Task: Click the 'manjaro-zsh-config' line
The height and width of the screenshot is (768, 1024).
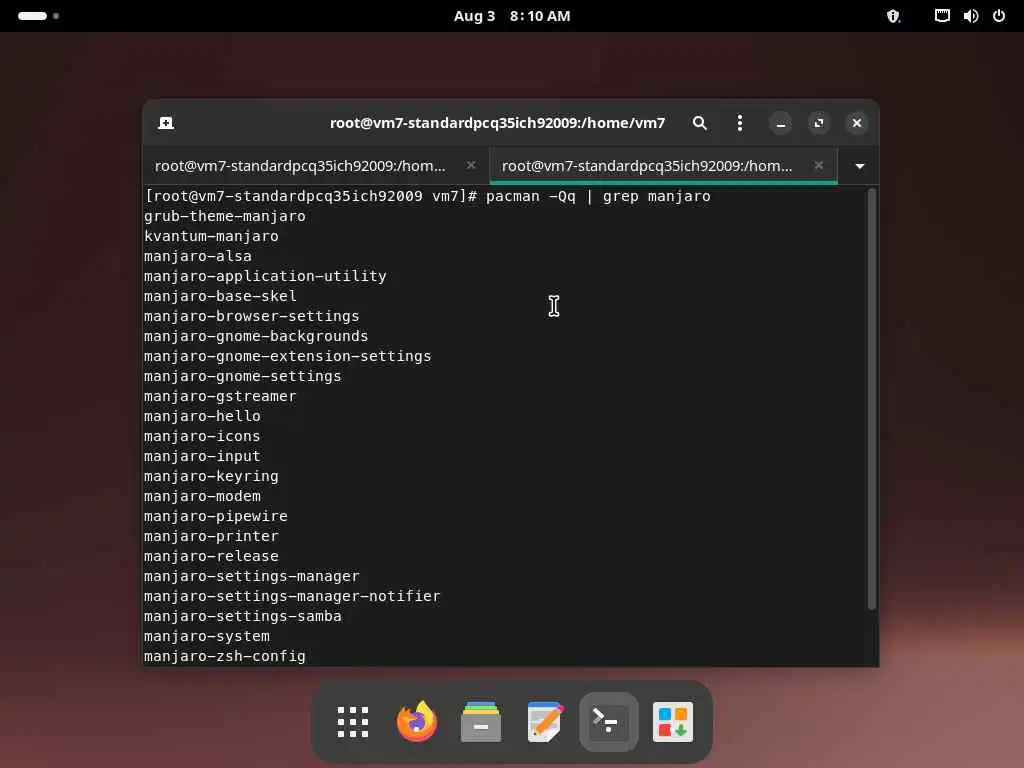Action: point(225,656)
